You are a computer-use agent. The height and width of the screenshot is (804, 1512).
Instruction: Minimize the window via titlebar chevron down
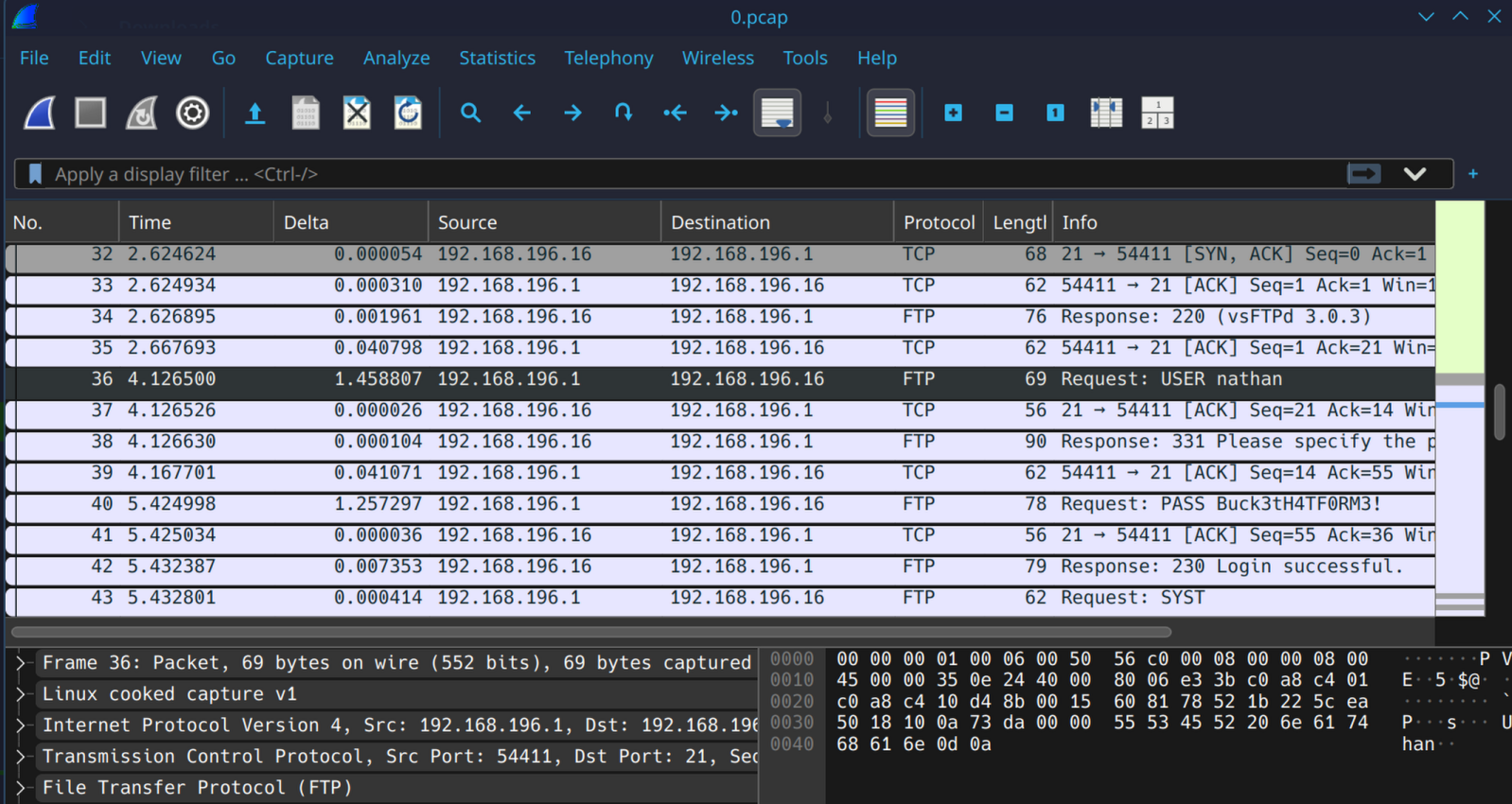point(1426,17)
